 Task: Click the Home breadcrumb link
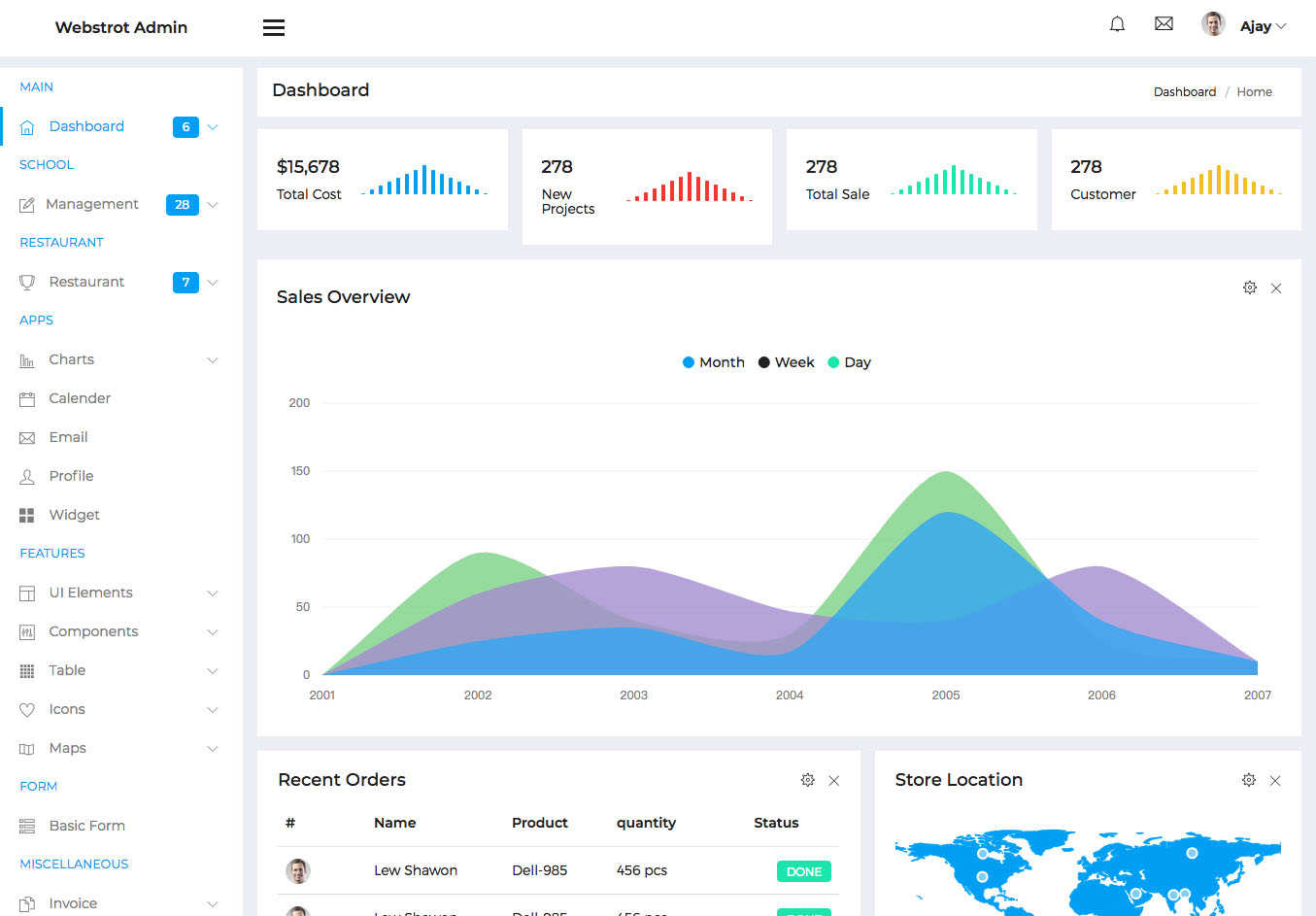tap(1254, 92)
